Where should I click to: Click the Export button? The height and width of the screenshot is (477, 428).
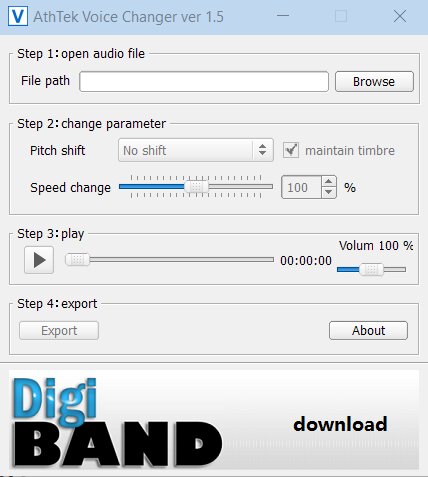click(59, 331)
